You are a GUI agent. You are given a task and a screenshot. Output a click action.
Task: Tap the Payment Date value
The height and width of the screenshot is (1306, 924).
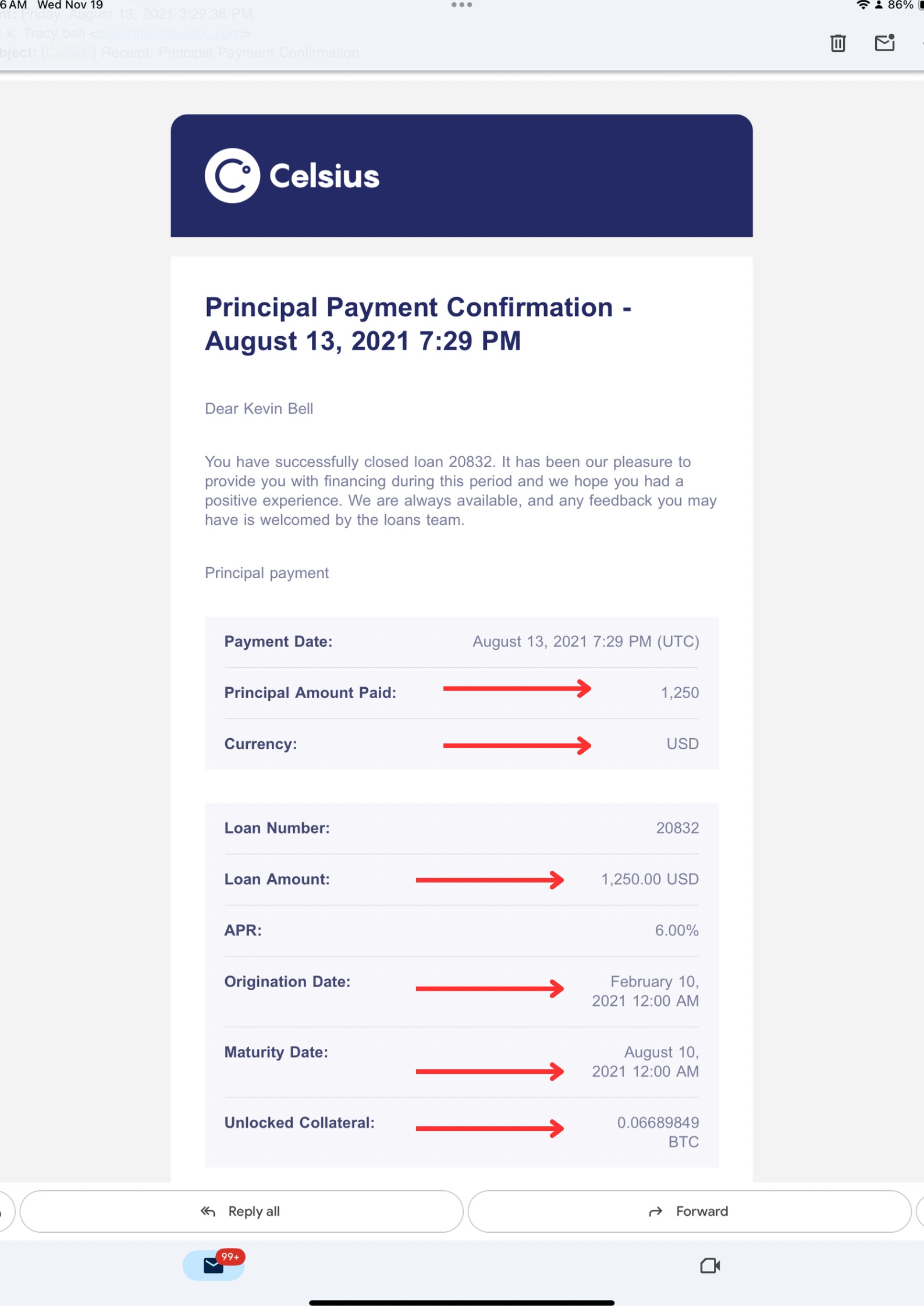585,641
